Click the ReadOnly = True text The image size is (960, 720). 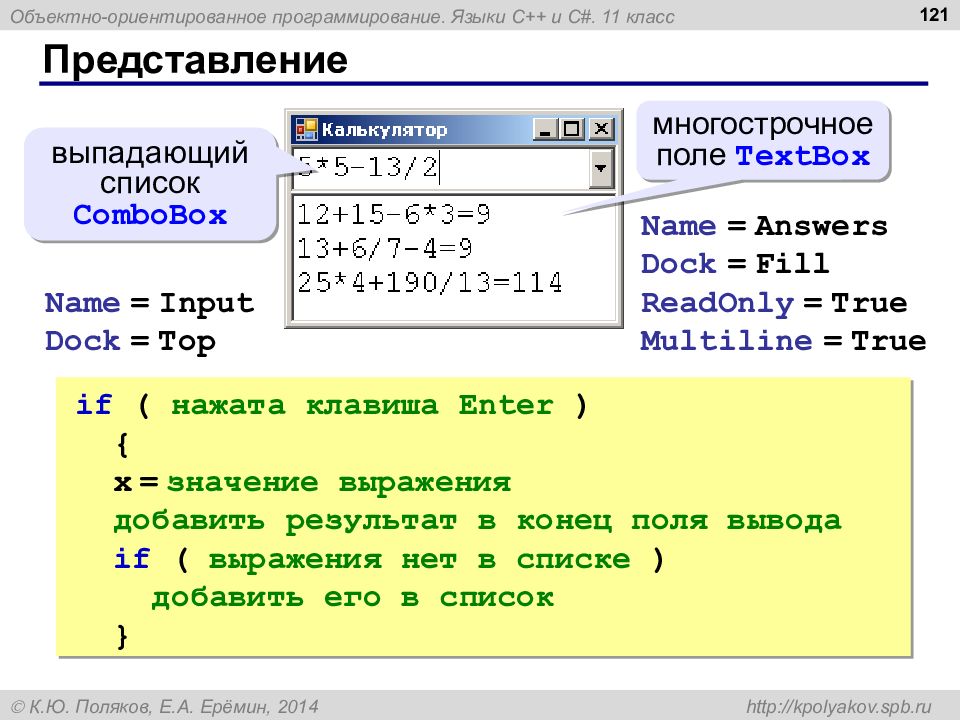[774, 304]
